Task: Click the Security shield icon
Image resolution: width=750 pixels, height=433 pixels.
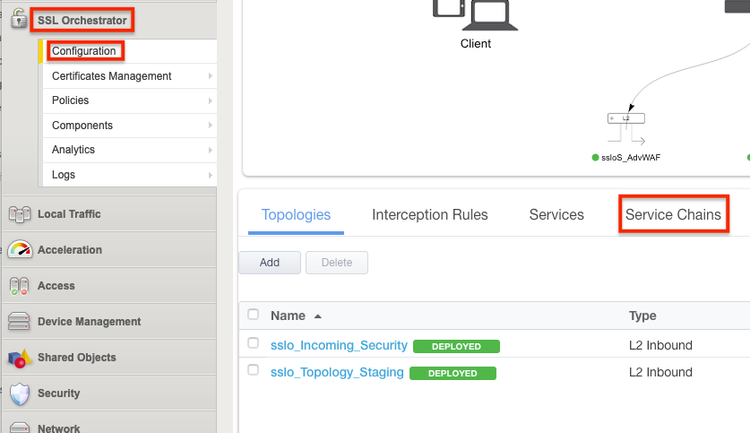Action: tap(20, 394)
